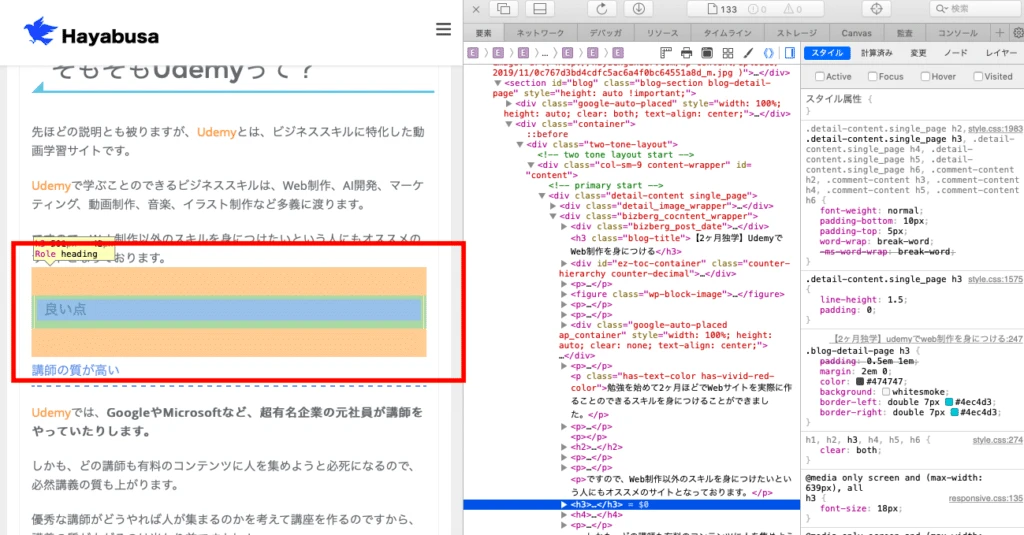This screenshot has height=535, width=1024.
Task: Open the Hayabusa hamburger menu
Action: (443, 29)
